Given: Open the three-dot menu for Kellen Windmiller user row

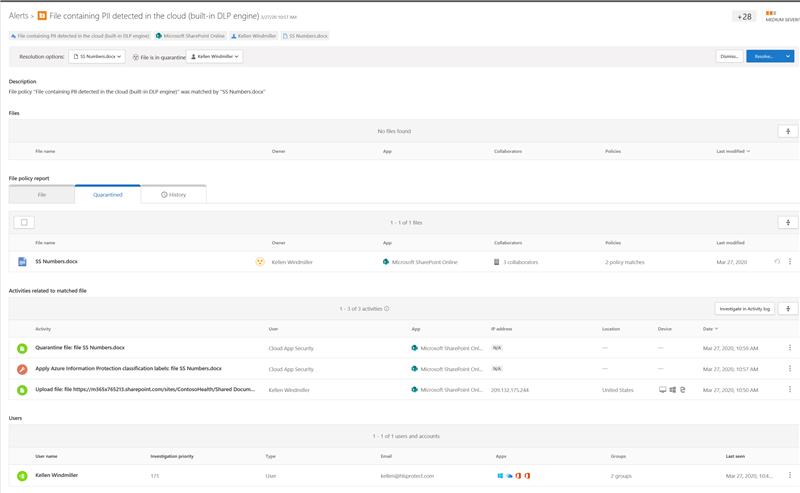Looking at the screenshot, I should tap(789, 476).
